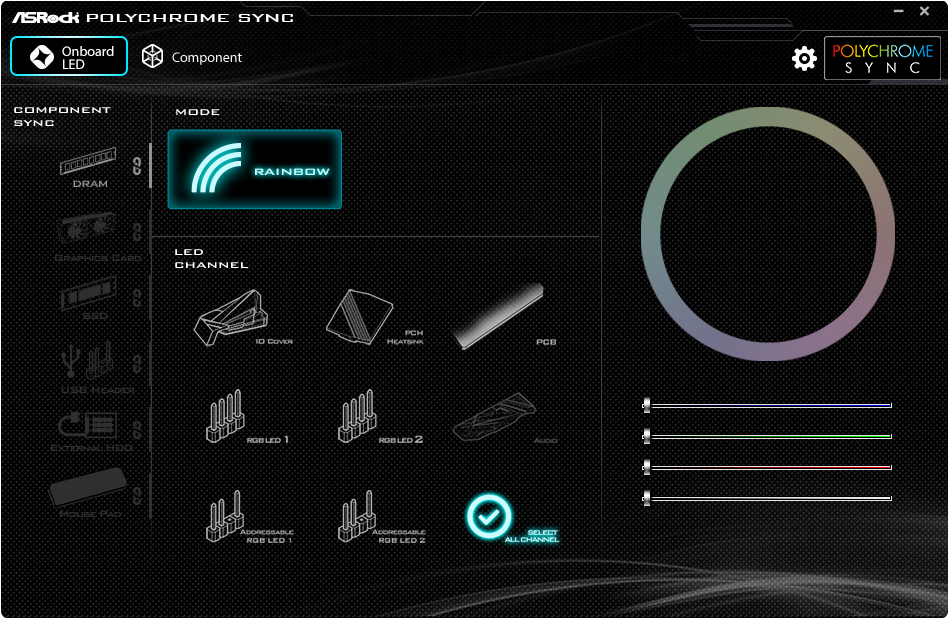950x620 pixels.
Task: Select the IO Cover LED channel
Action: pos(243,318)
